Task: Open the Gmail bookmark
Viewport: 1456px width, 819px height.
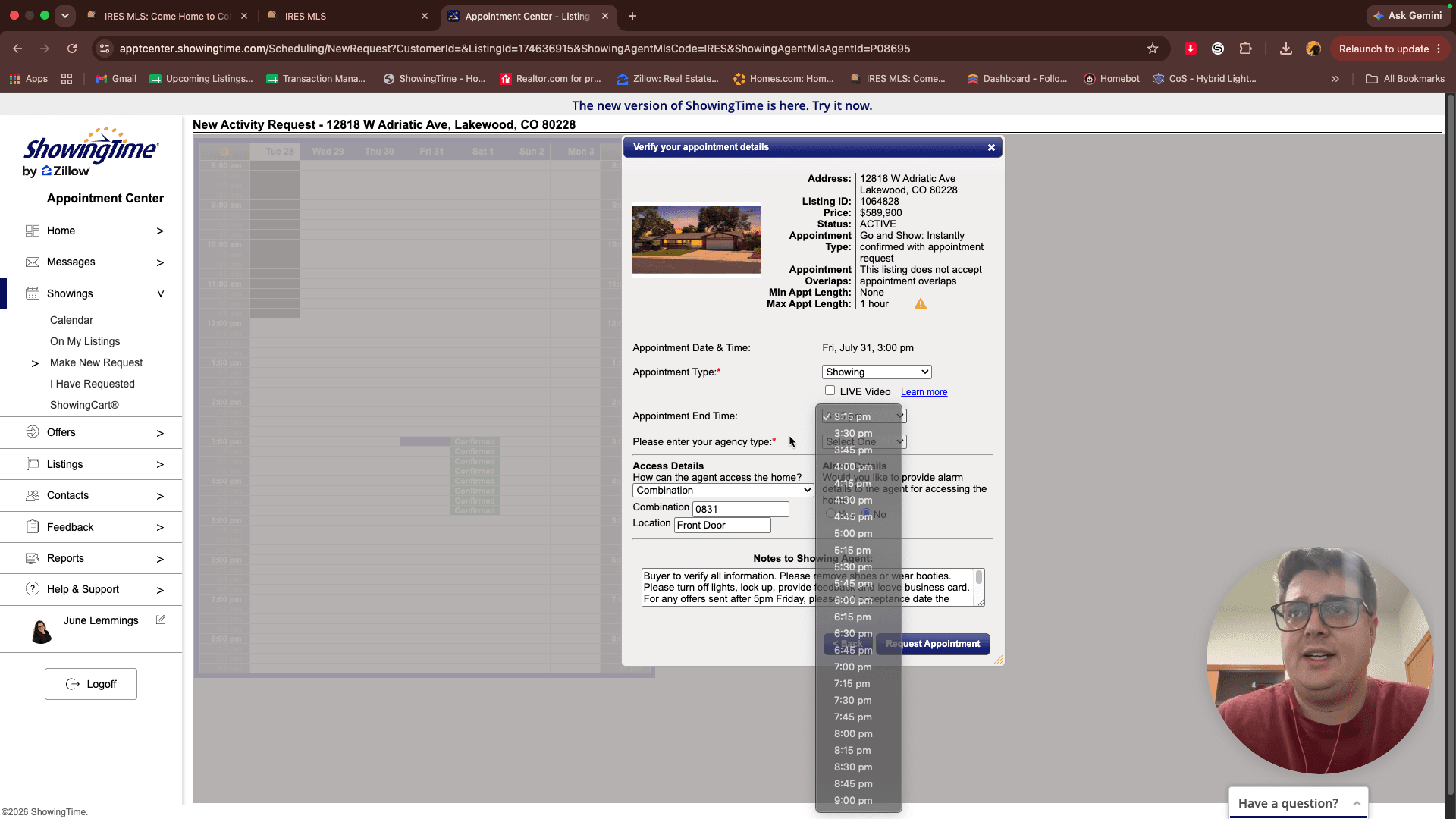Action: pos(116,79)
